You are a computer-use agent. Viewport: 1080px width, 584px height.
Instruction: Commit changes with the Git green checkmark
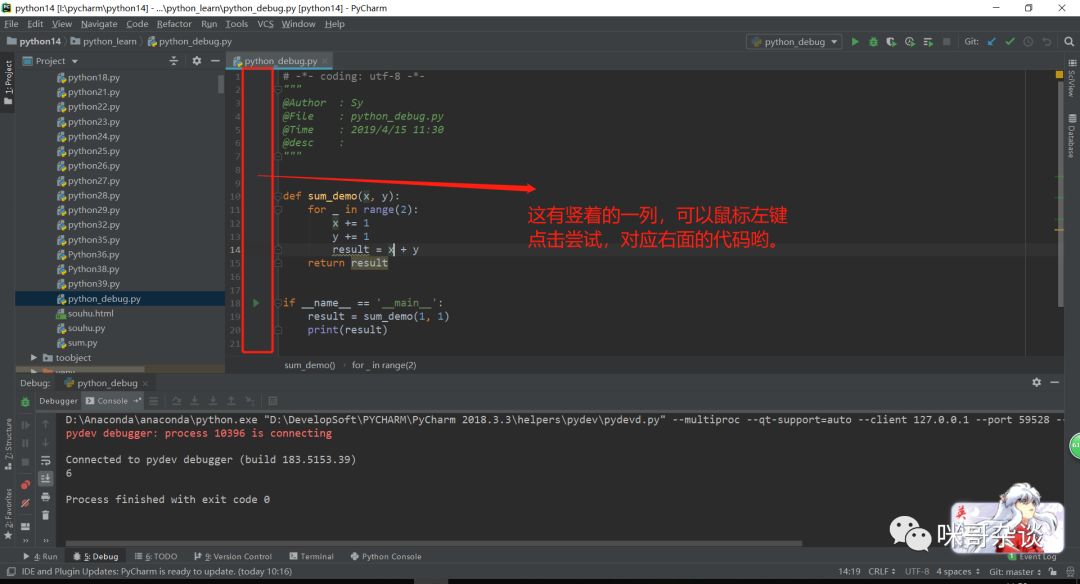[x=1010, y=42]
